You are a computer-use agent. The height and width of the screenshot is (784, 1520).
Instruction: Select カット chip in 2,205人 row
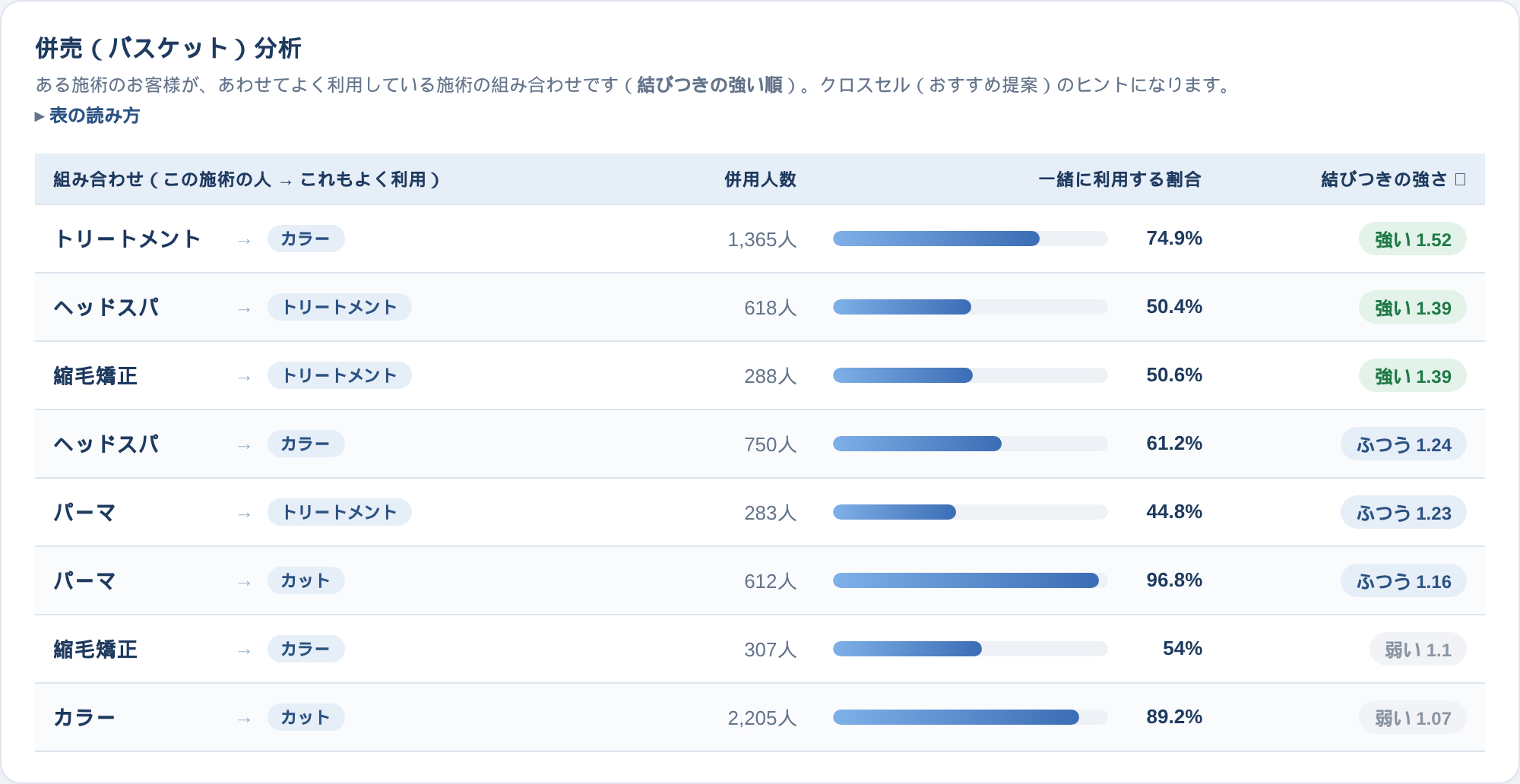pyautogui.click(x=306, y=717)
